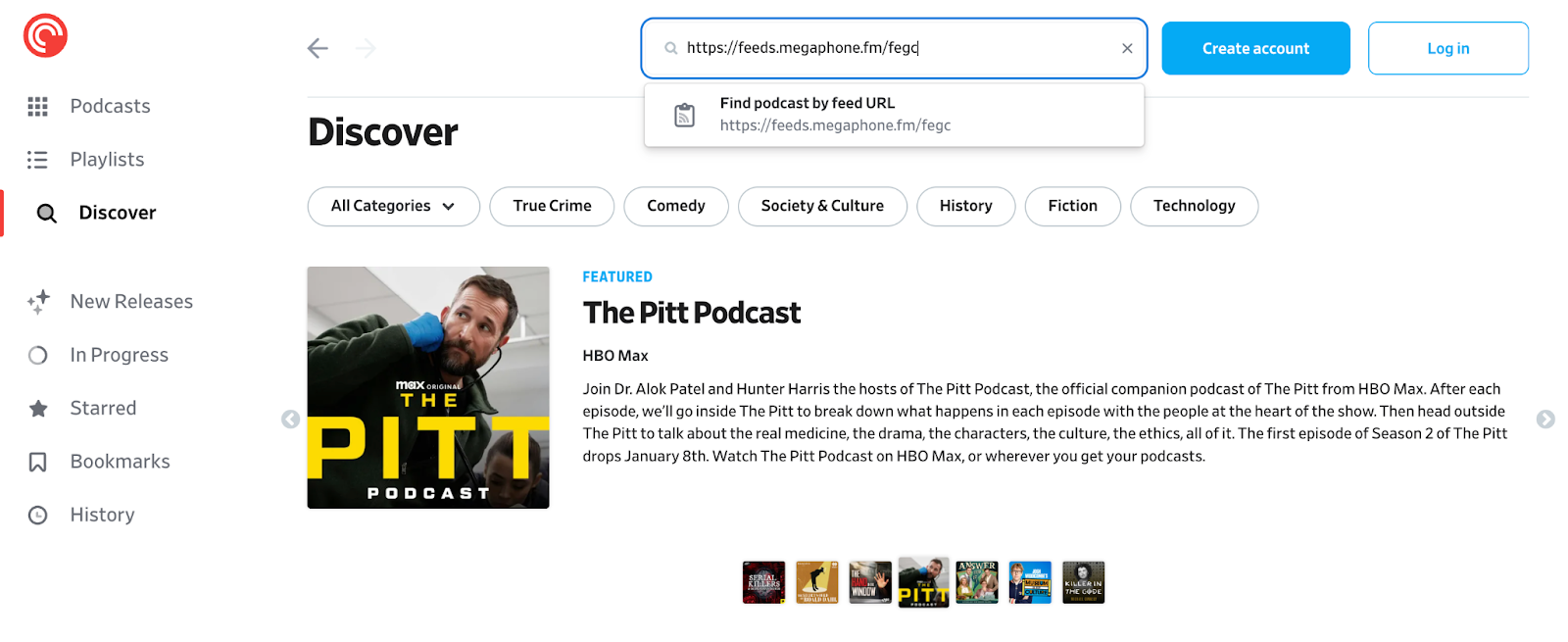Click the FEATURED label
Viewport: 1568px width, 642px height.
coord(617,277)
